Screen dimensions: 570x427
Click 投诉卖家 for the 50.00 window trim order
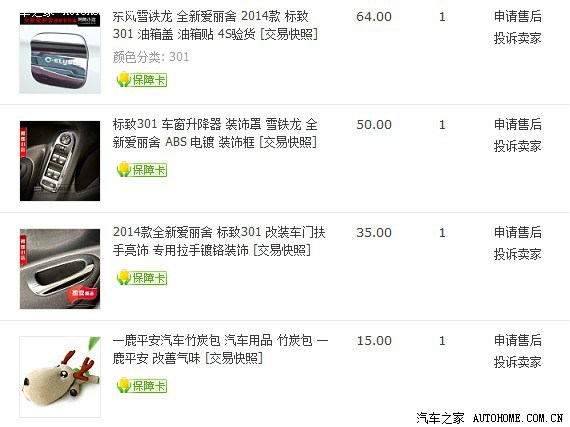click(x=518, y=146)
